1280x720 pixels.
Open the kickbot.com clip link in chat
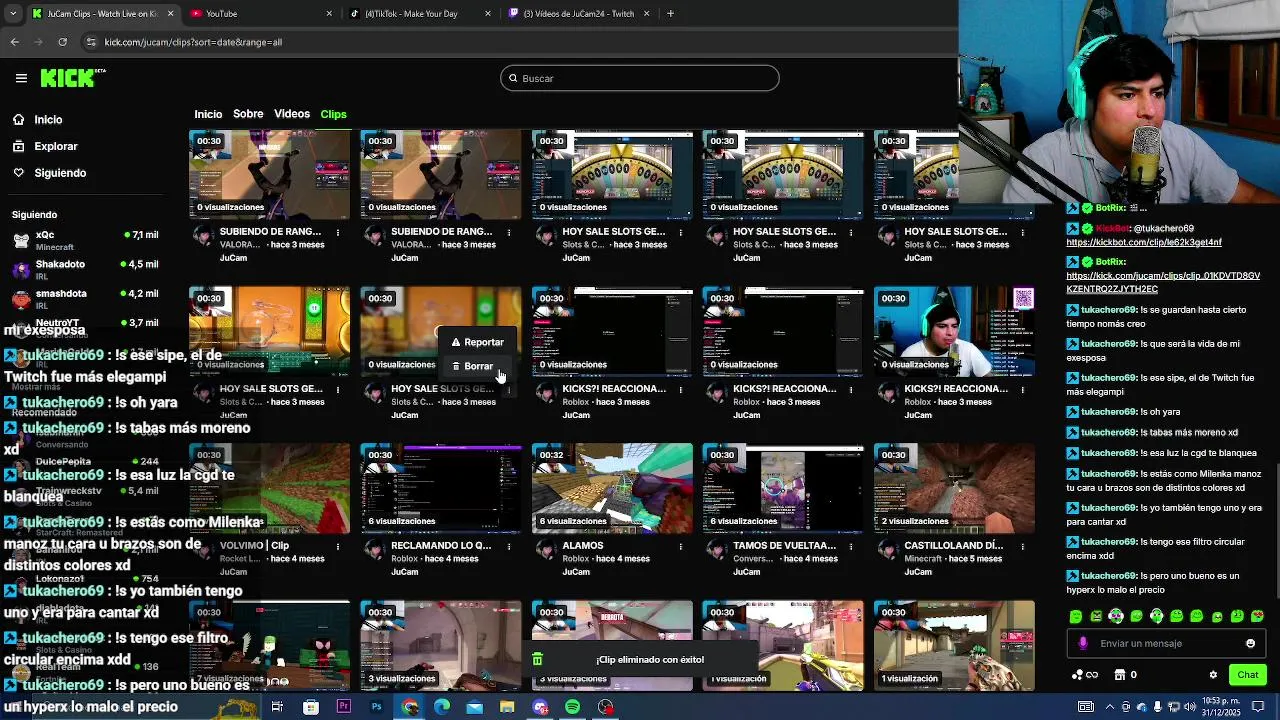point(1143,242)
